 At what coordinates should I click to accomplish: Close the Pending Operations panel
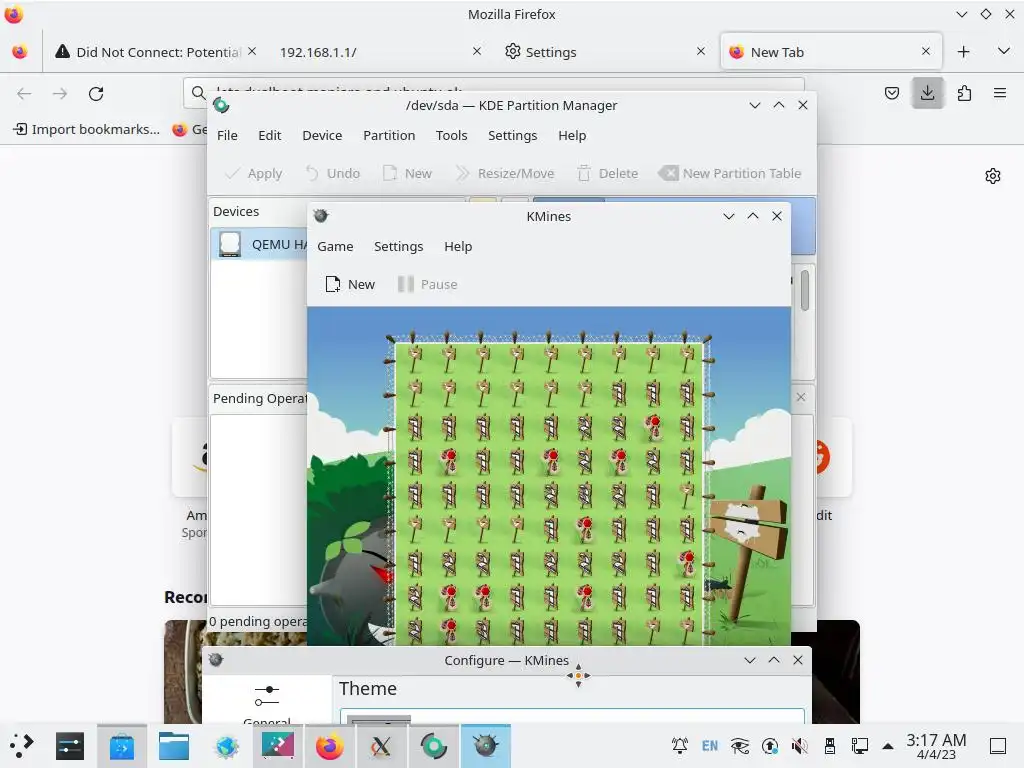801,396
